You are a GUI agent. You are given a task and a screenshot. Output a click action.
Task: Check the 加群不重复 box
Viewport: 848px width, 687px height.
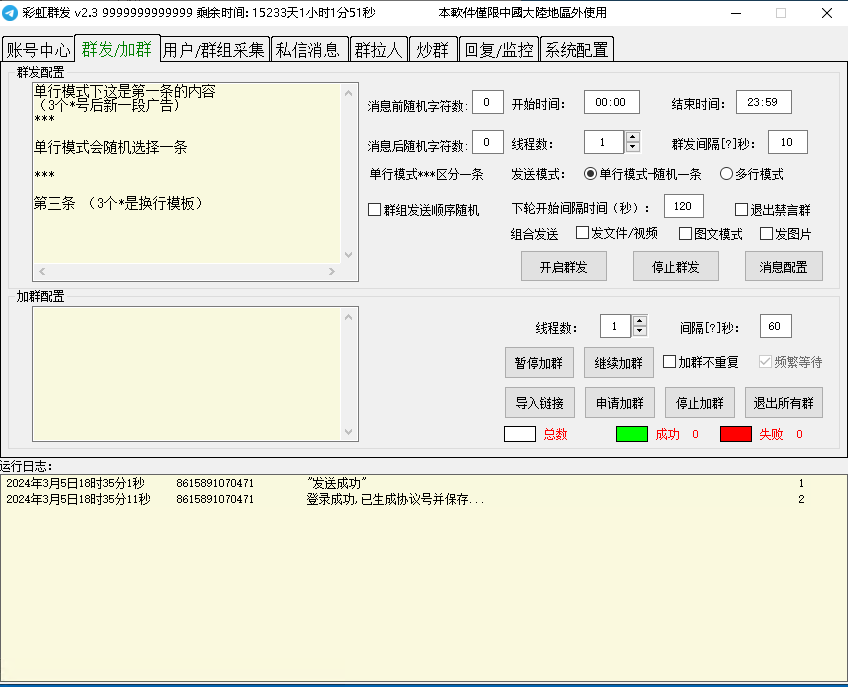(670, 362)
